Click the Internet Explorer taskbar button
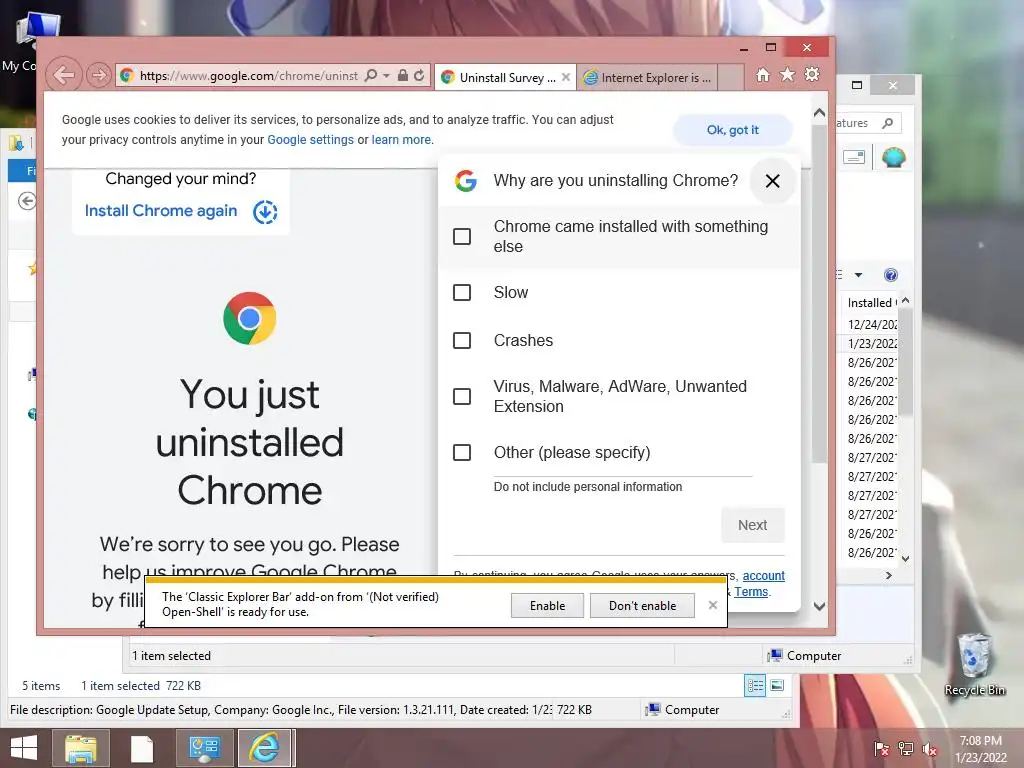This screenshot has width=1024, height=768. pyautogui.click(x=265, y=748)
